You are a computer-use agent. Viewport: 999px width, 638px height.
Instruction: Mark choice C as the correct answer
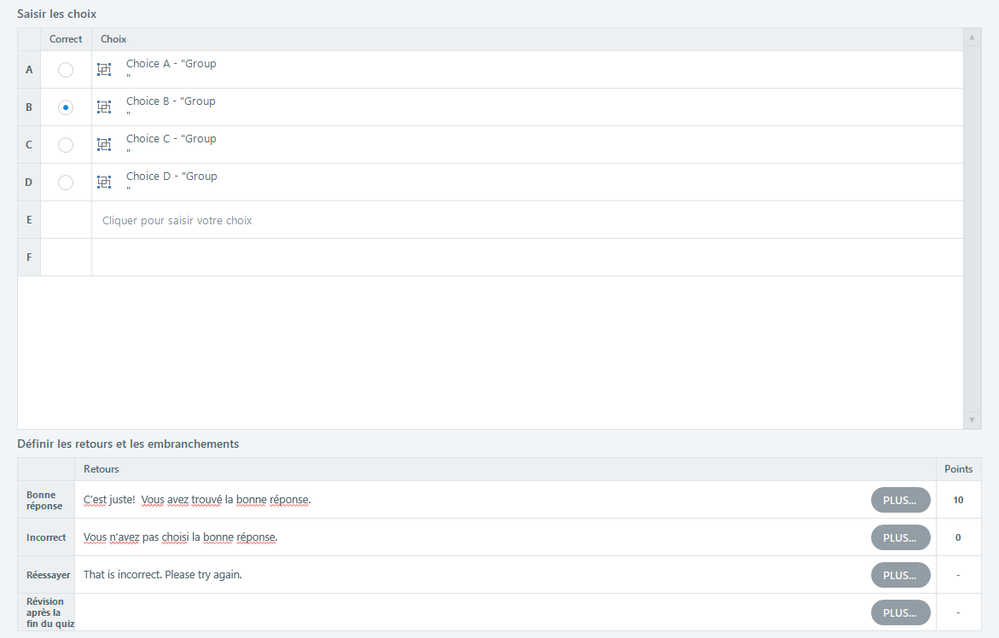coord(66,145)
